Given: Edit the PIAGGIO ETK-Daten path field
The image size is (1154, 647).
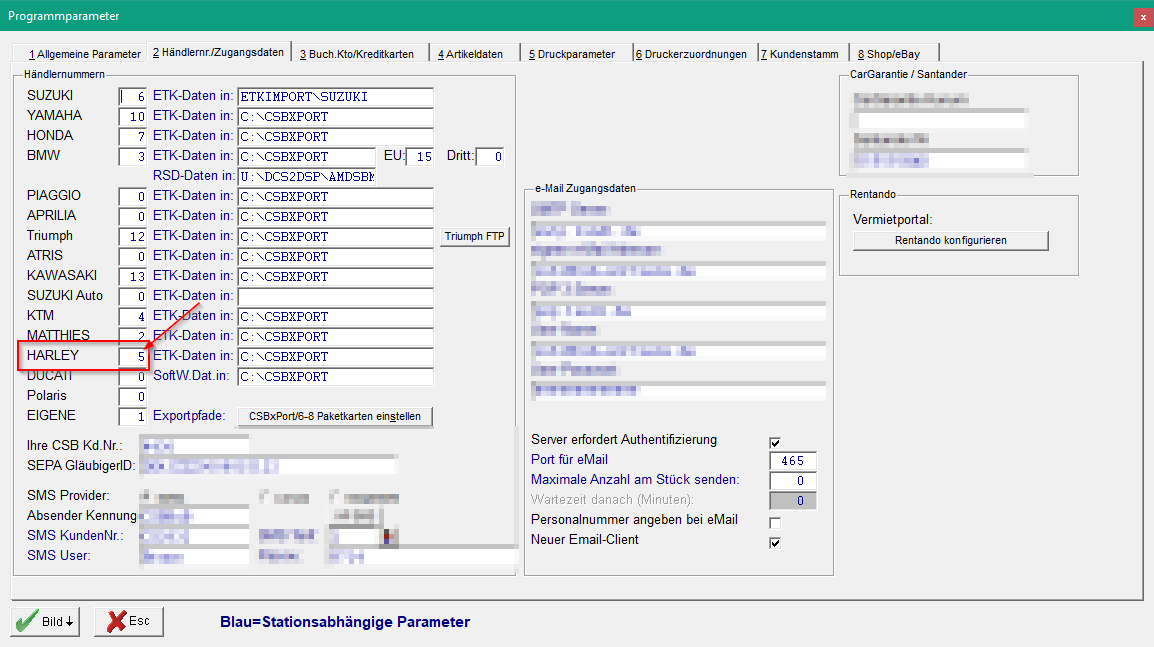Looking at the screenshot, I should pyautogui.click(x=336, y=197).
